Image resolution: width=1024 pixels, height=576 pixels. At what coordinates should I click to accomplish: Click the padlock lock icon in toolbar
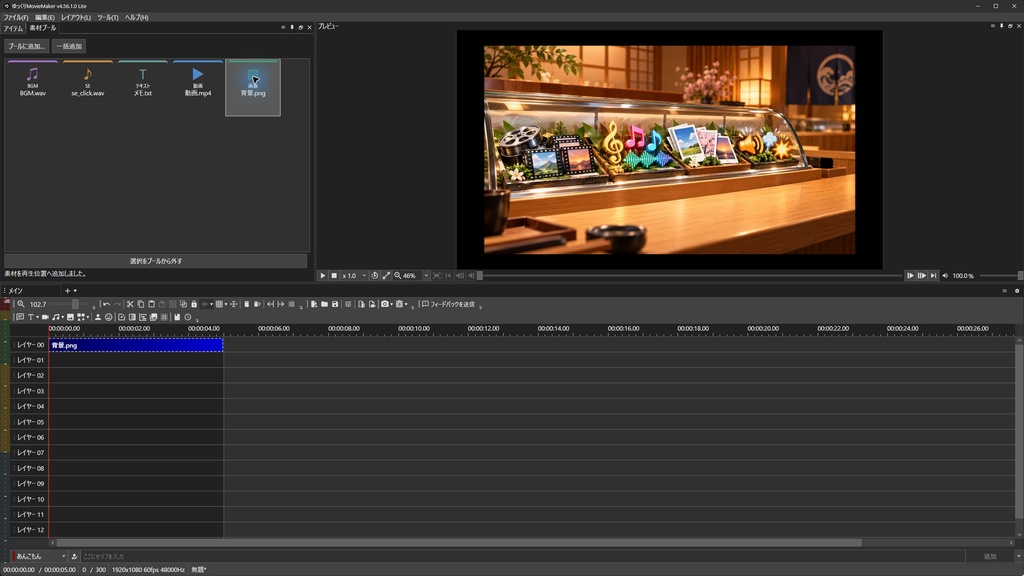point(194,304)
